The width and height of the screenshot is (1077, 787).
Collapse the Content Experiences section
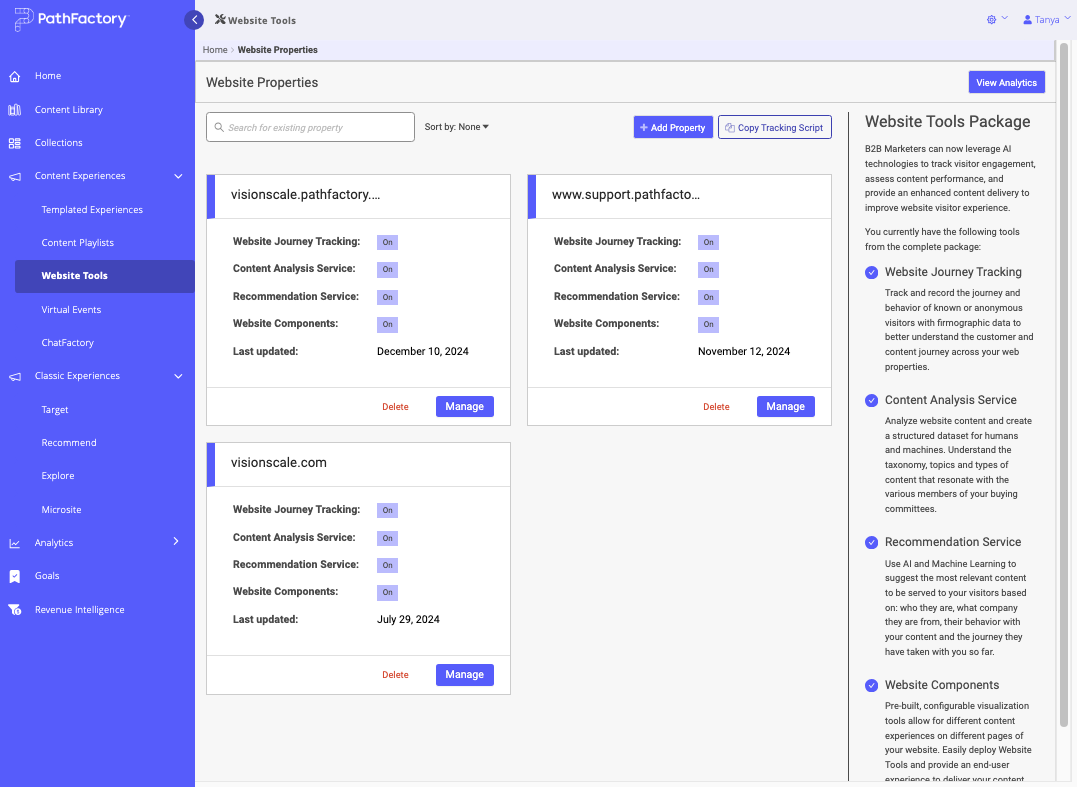click(x=179, y=175)
